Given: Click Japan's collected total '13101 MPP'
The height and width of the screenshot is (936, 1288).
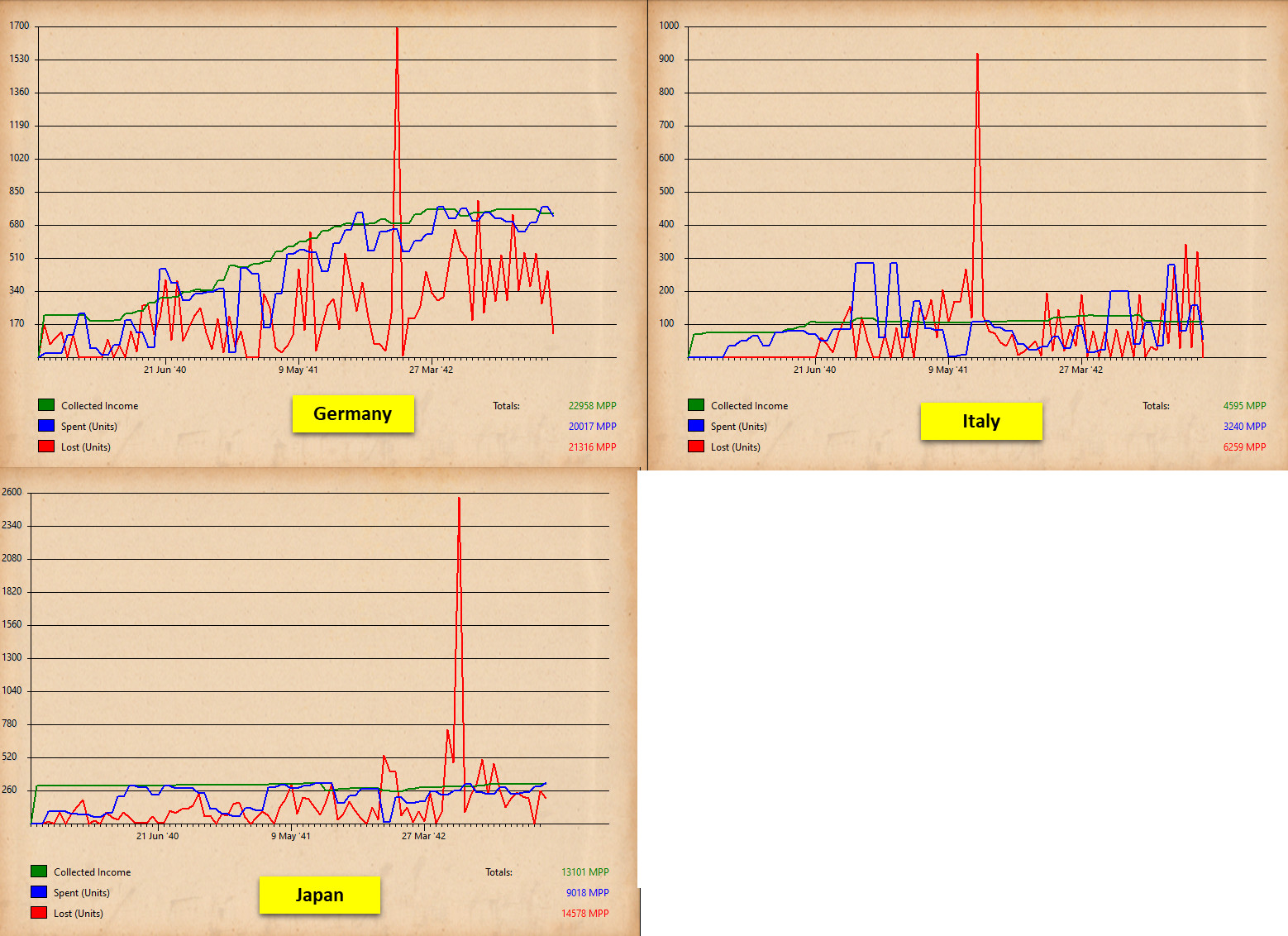Looking at the screenshot, I should [x=585, y=872].
